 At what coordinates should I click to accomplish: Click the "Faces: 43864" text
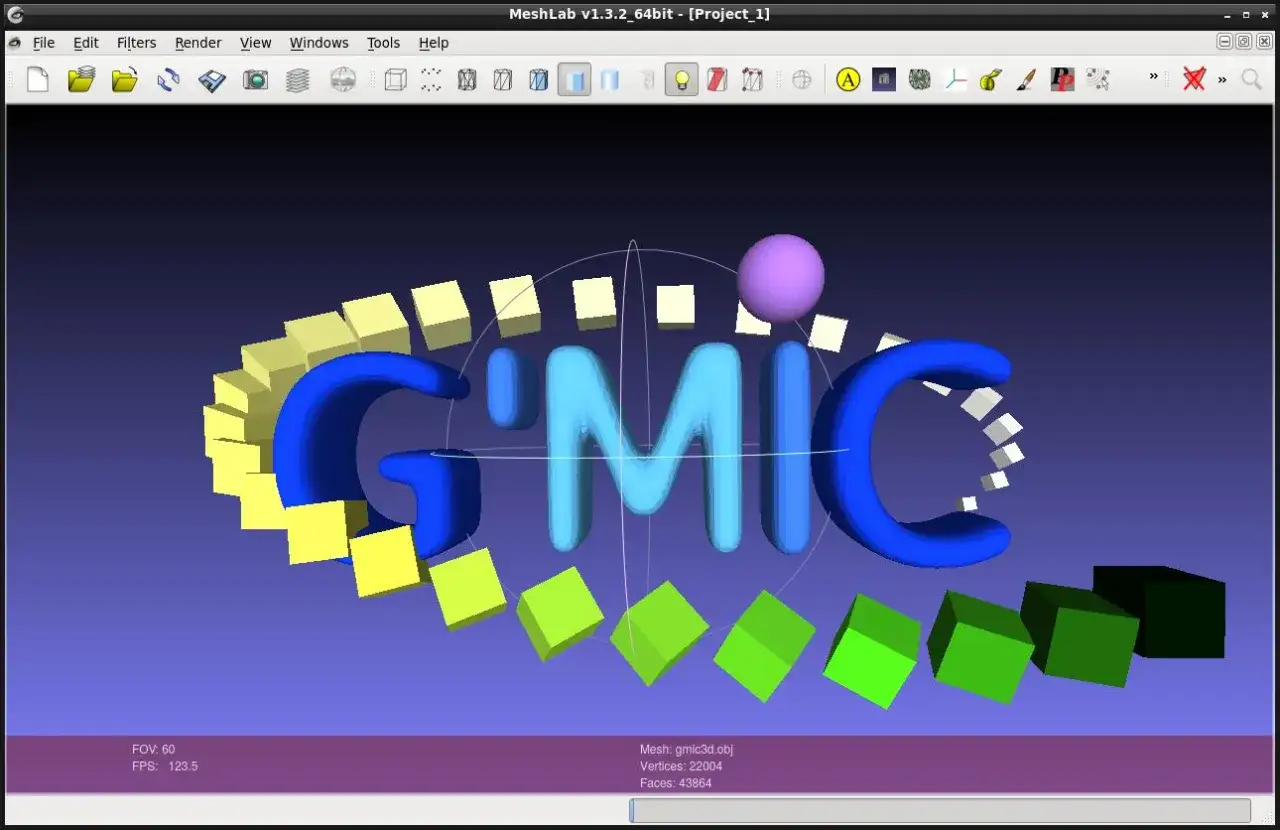(x=676, y=783)
